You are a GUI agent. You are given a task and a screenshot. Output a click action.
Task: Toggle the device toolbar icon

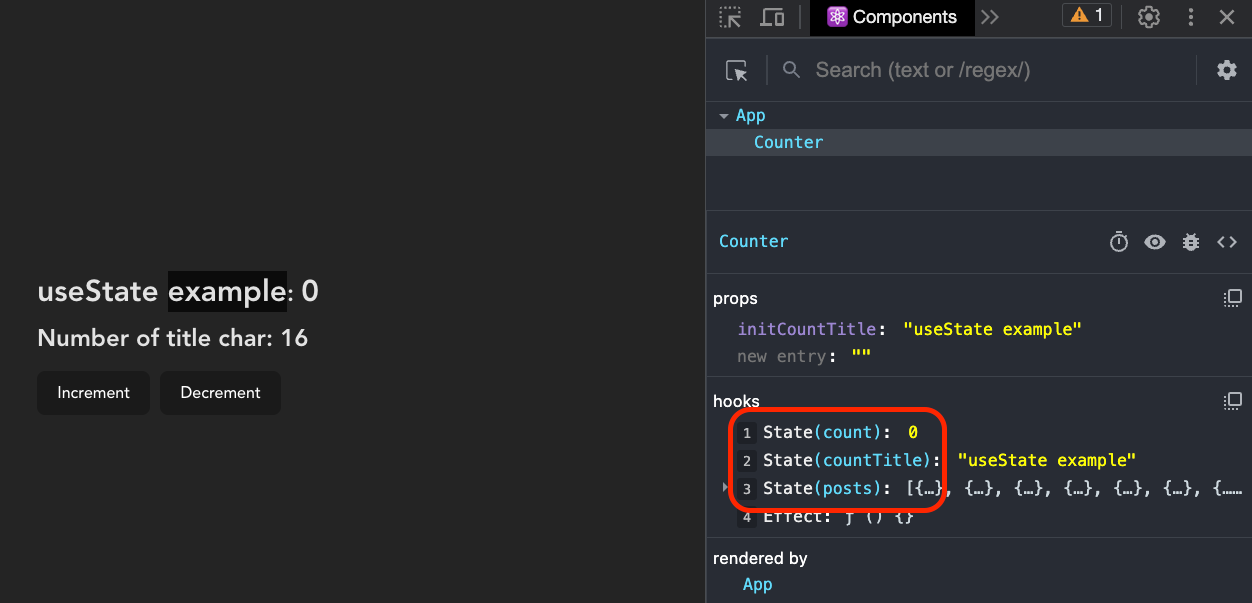[x=772, y=17]
